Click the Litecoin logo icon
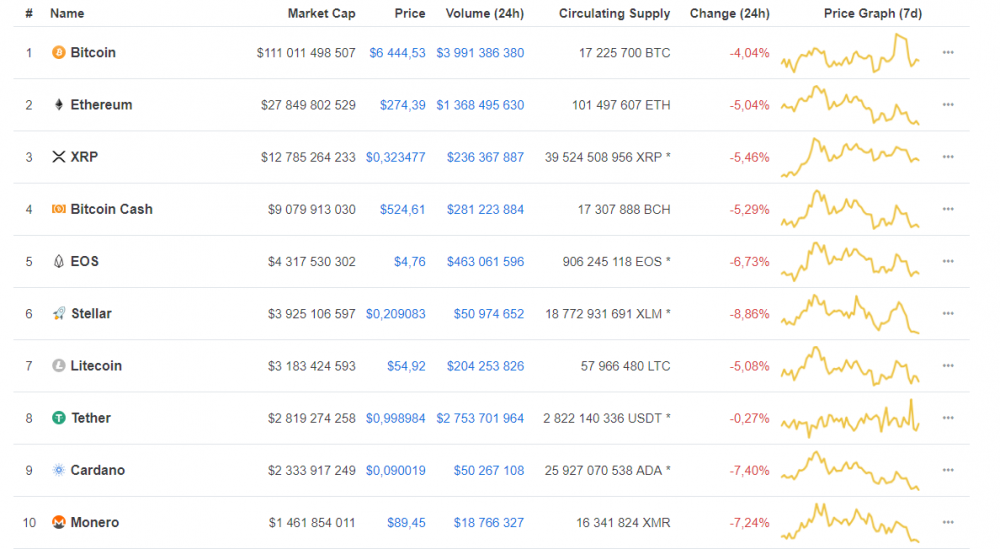Screen dimensions: 1000x549 click(58, 366)
